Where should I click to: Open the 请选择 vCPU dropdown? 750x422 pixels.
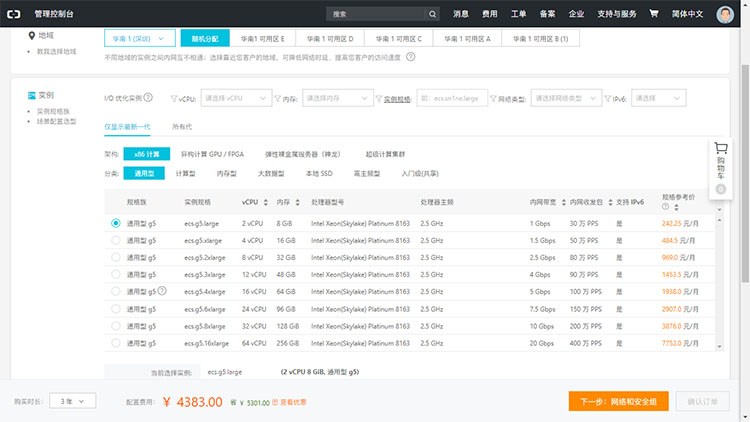pos(236,98)
